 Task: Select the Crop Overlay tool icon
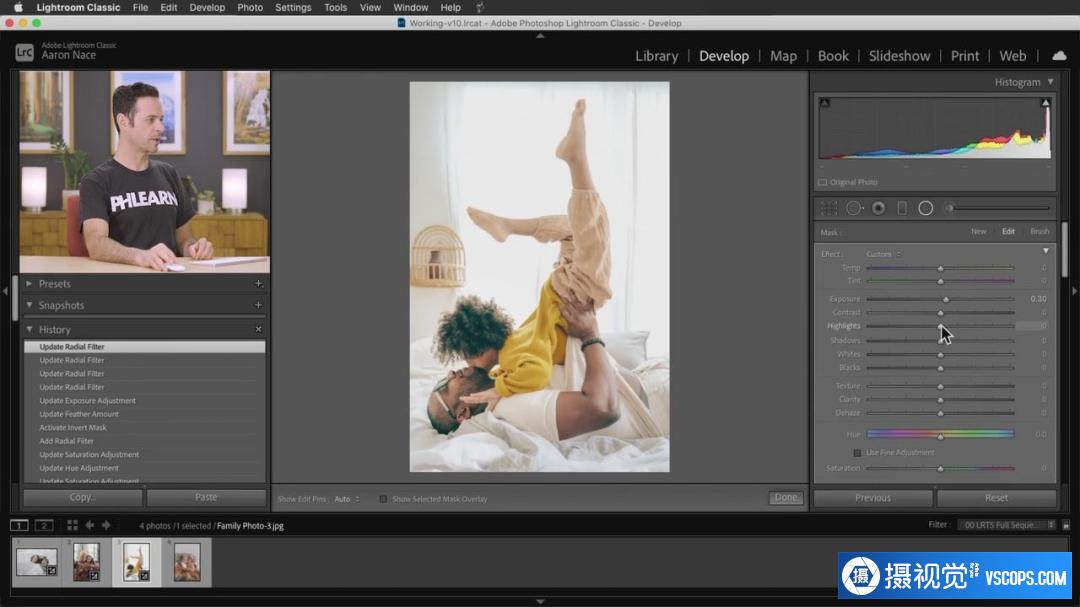[829, 208]
